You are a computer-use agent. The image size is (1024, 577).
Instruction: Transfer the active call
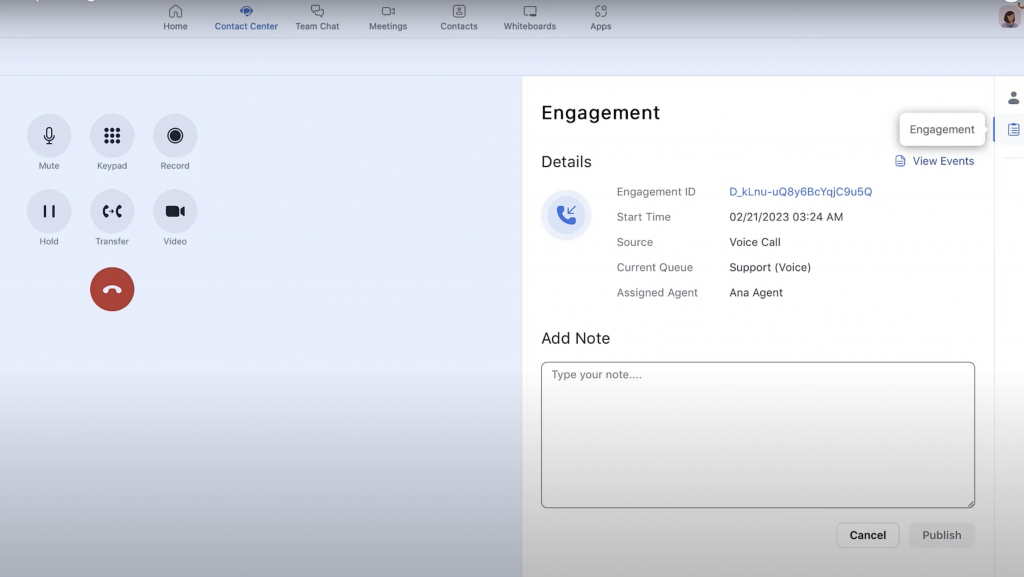(112, 210)
